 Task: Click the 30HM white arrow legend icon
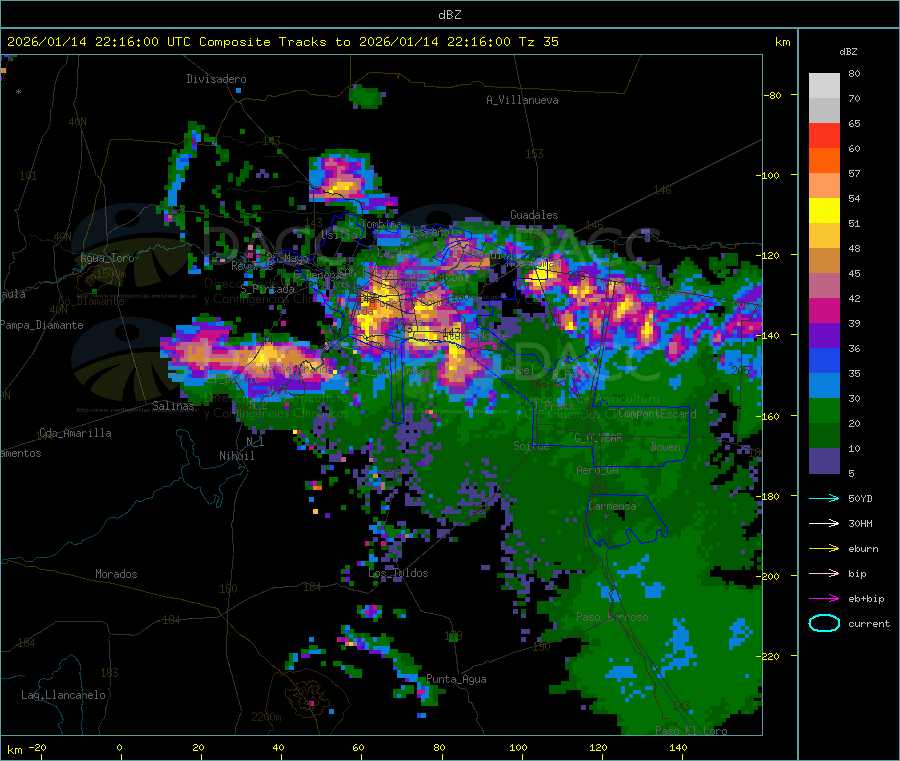824,523
